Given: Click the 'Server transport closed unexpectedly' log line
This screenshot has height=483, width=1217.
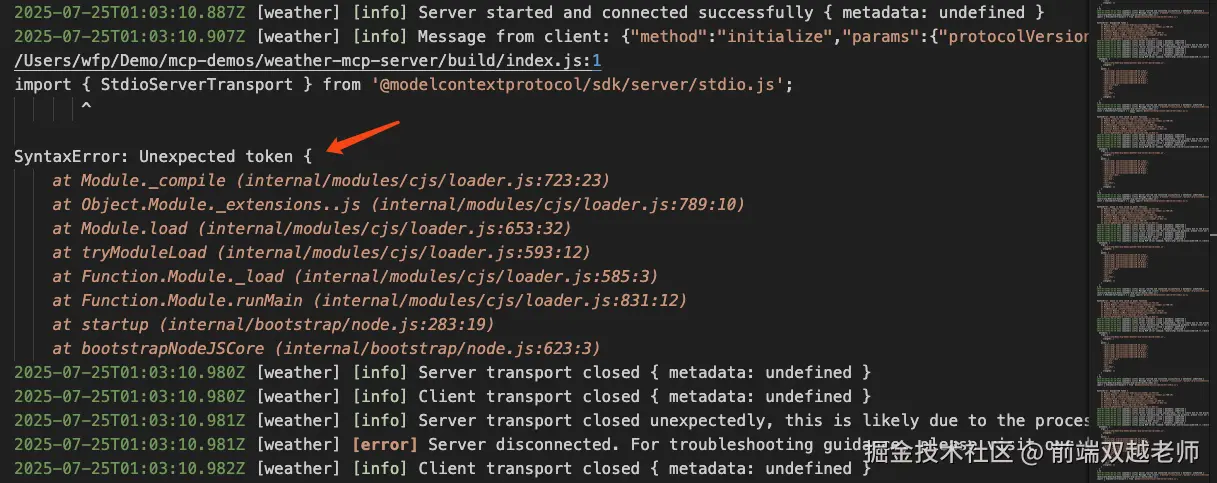Looking at the screenshot, I should [700, 421].
